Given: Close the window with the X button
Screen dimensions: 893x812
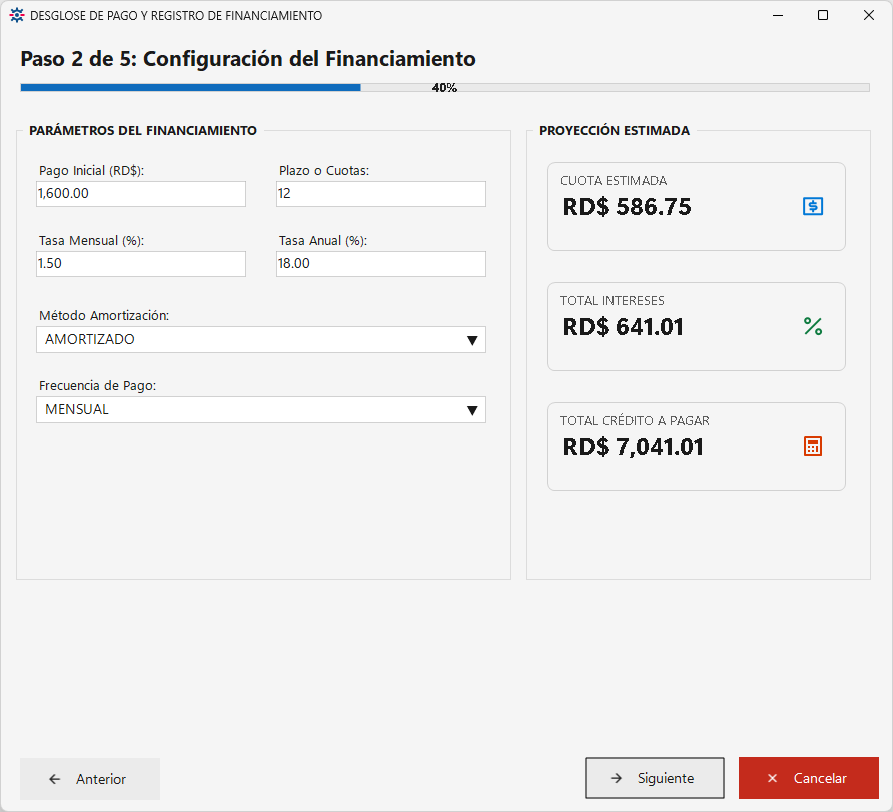Looking at the screenshot, I should (x=869, y=15).
